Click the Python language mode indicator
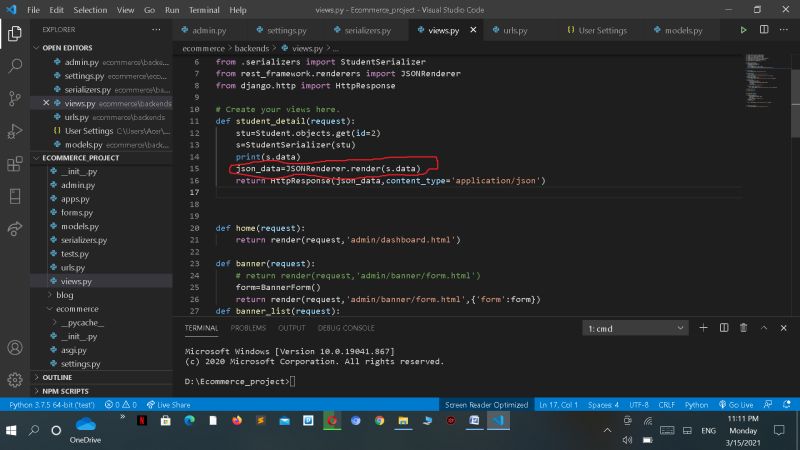The width and height of the screenshot is (800, 450). (696, 405)
